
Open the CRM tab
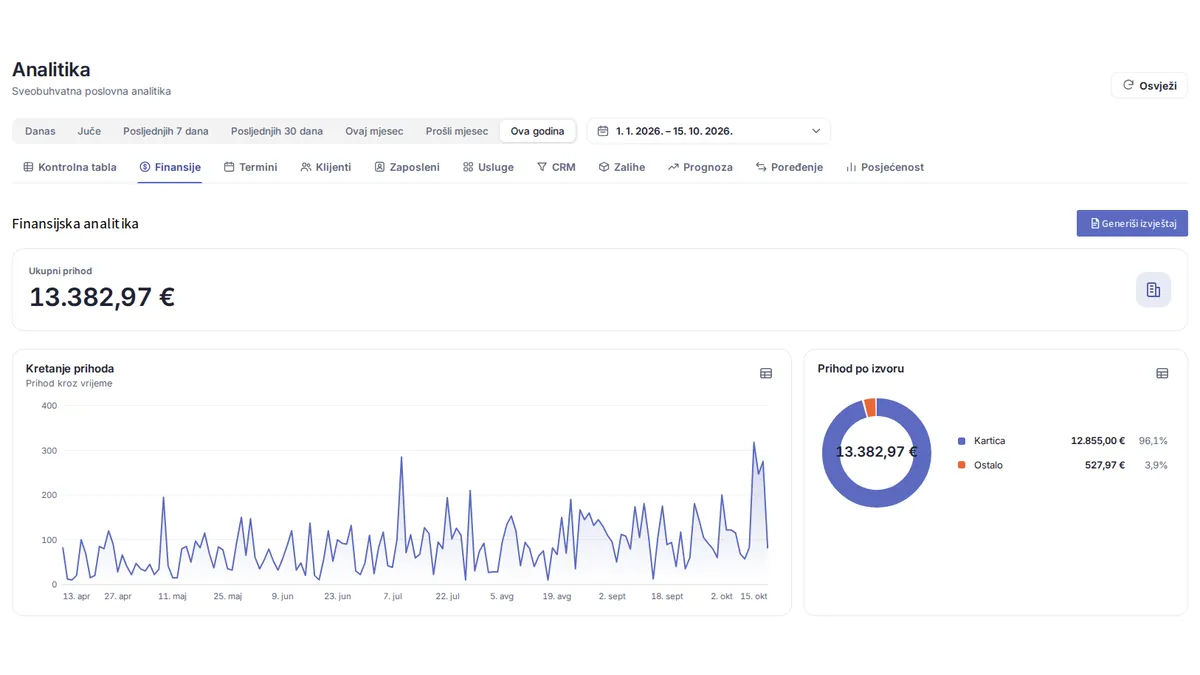556,167
